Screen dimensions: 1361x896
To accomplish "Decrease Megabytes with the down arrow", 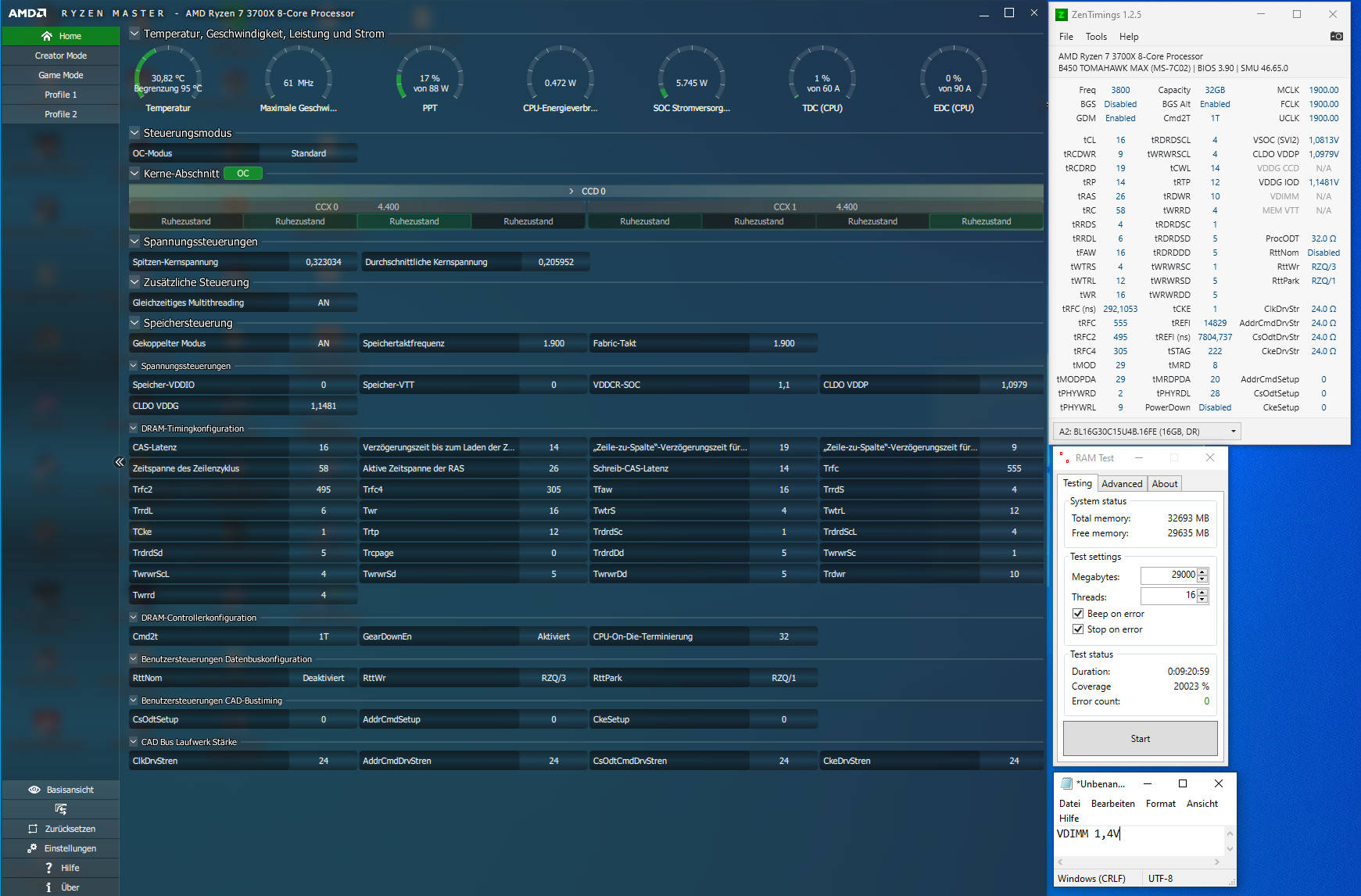I will pos(1202,579).
